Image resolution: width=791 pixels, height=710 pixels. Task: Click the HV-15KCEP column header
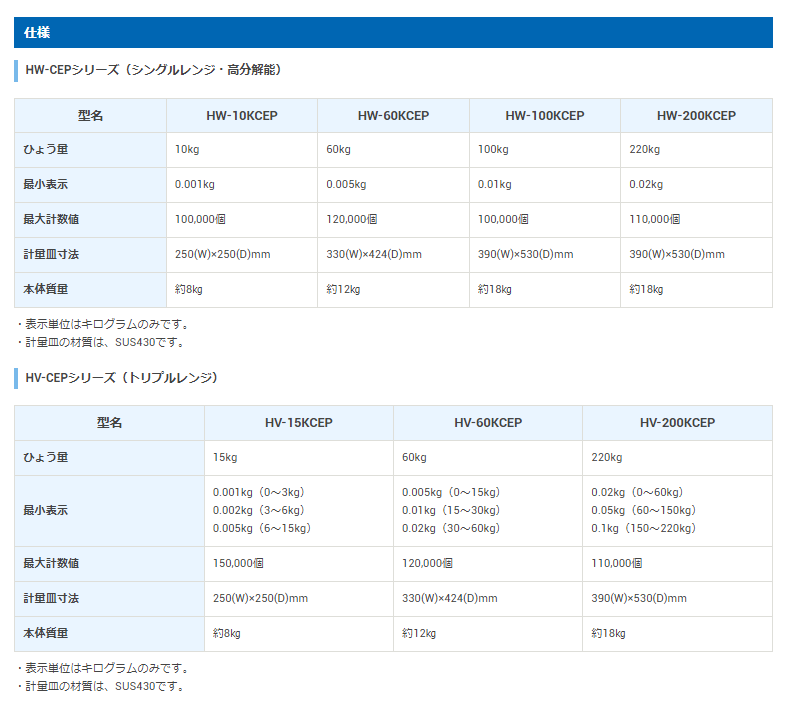click(x=299, y=423)
